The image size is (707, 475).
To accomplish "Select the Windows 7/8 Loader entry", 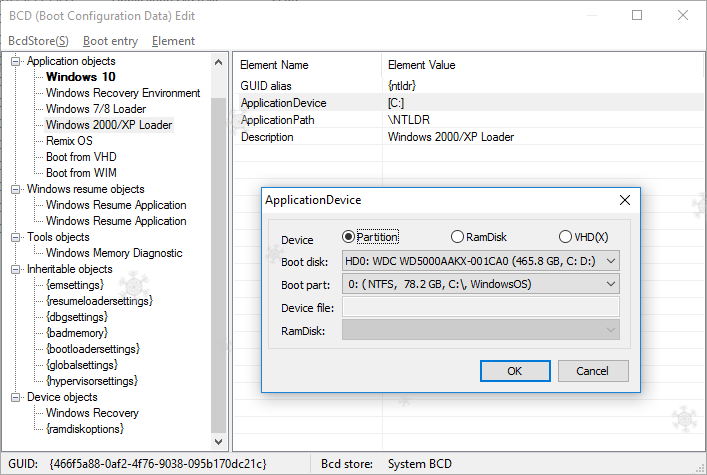I will point(96,109).
